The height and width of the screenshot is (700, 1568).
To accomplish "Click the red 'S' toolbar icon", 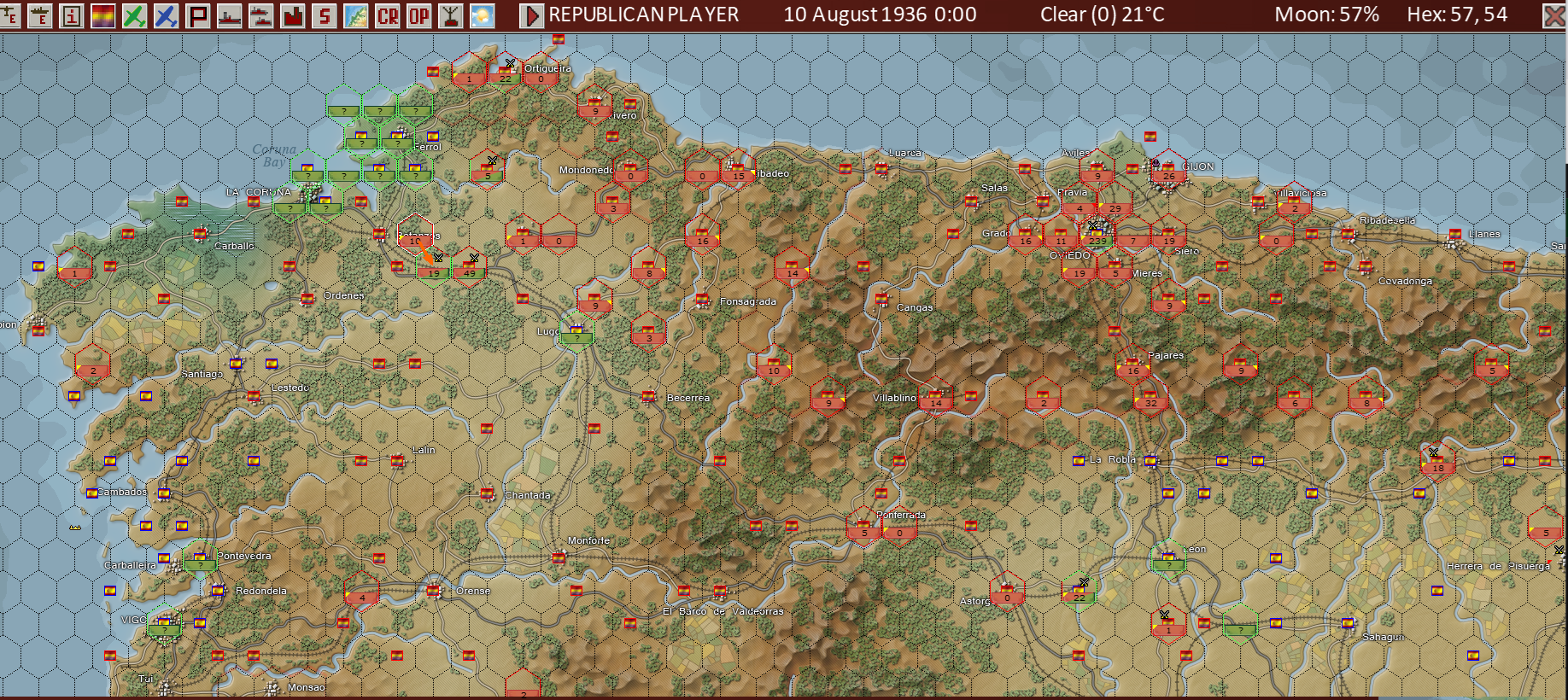I will coord(325,15).
